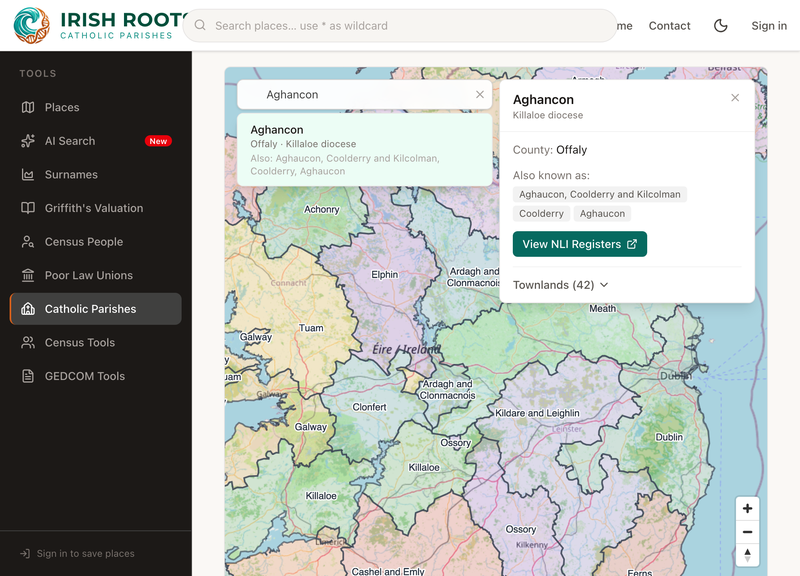
Task: Click the Aghancon map search input
Action: point(365,94)
